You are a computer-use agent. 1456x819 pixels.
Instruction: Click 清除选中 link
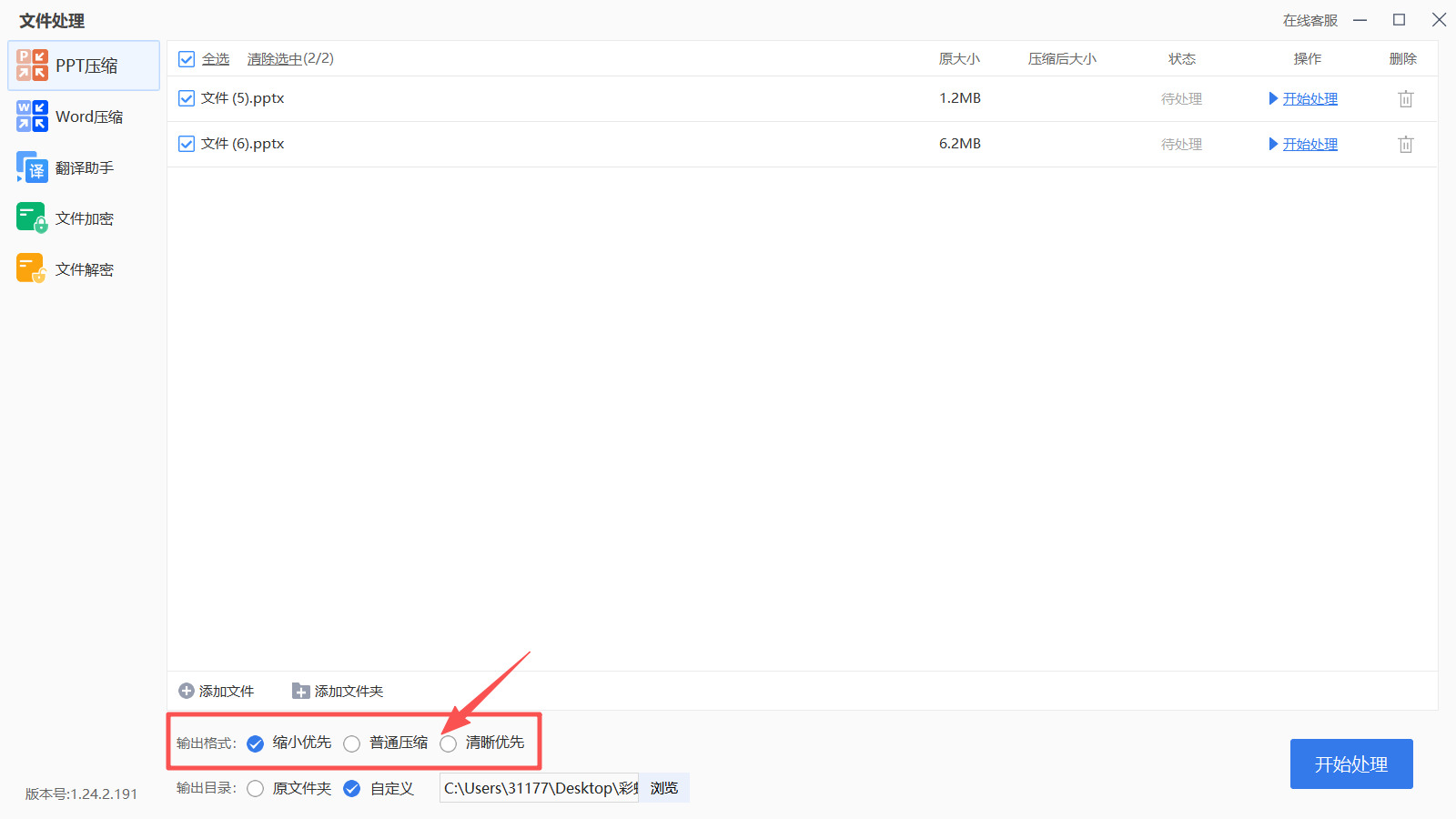tap(275, 59)
